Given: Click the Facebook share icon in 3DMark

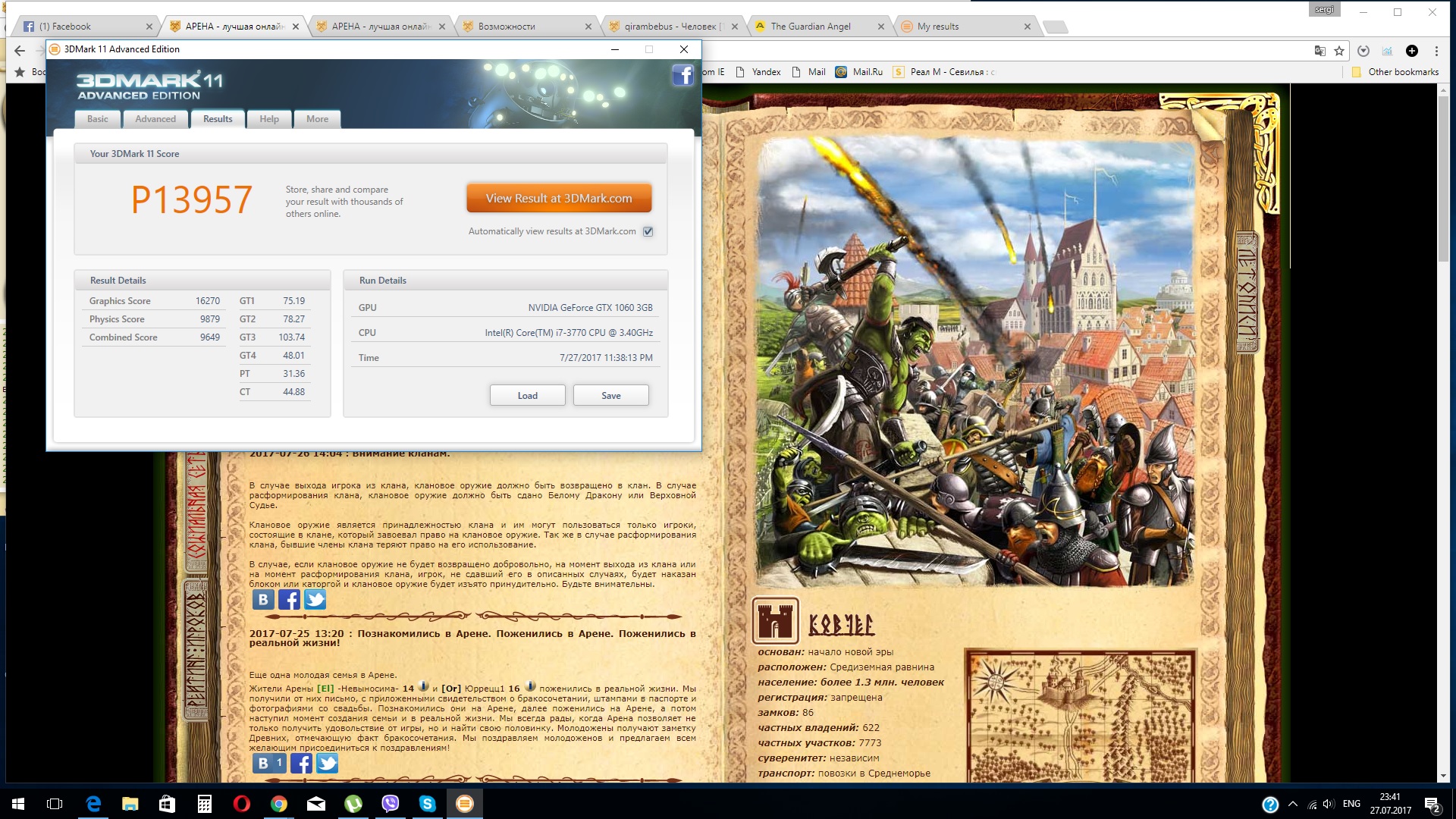Looking at the screenshot, I should pos(682,75).
